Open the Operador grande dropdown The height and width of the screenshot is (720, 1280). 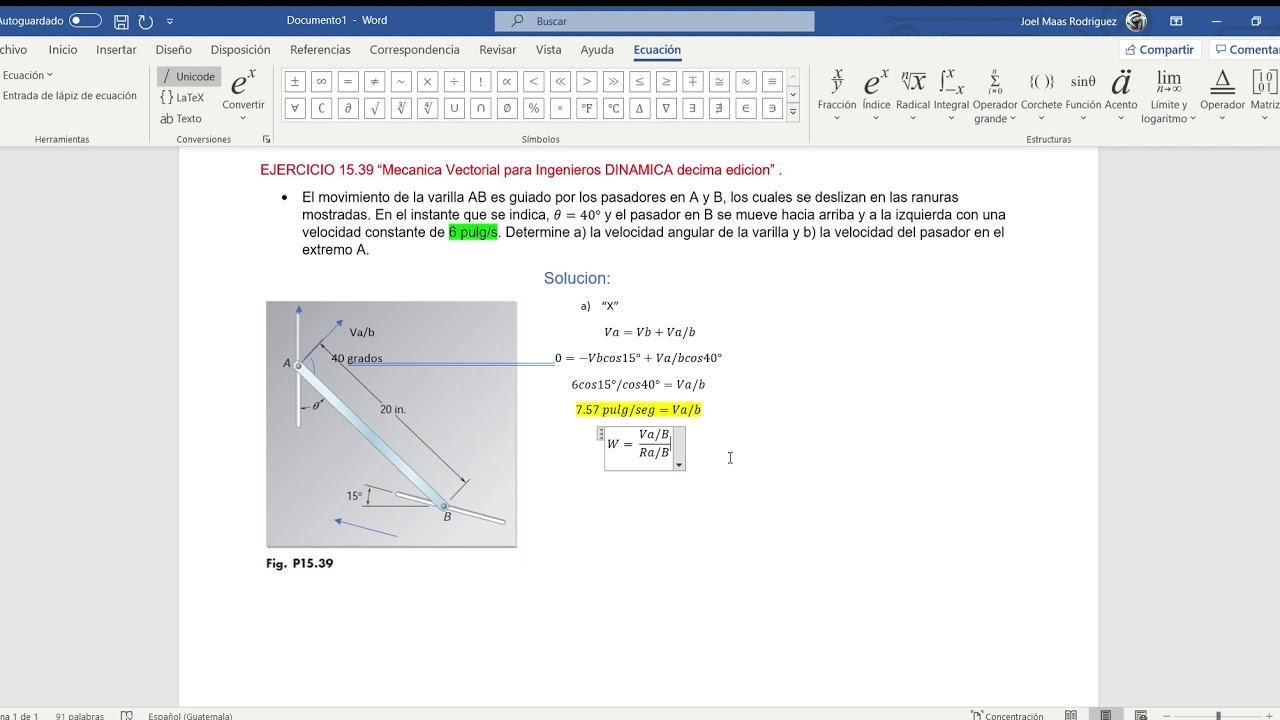(995, 96)
